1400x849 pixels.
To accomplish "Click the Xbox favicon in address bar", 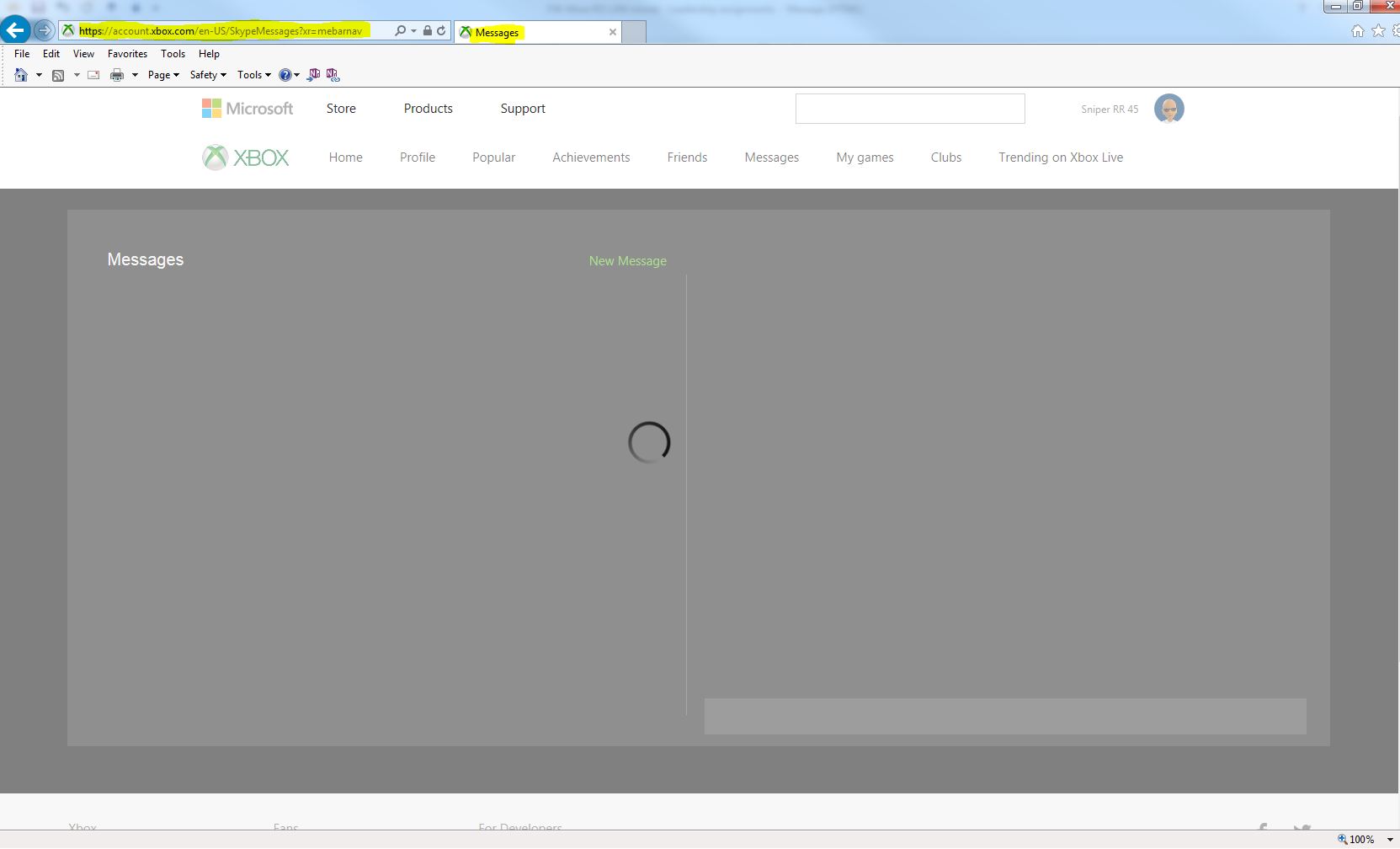I will coord(68,30).
